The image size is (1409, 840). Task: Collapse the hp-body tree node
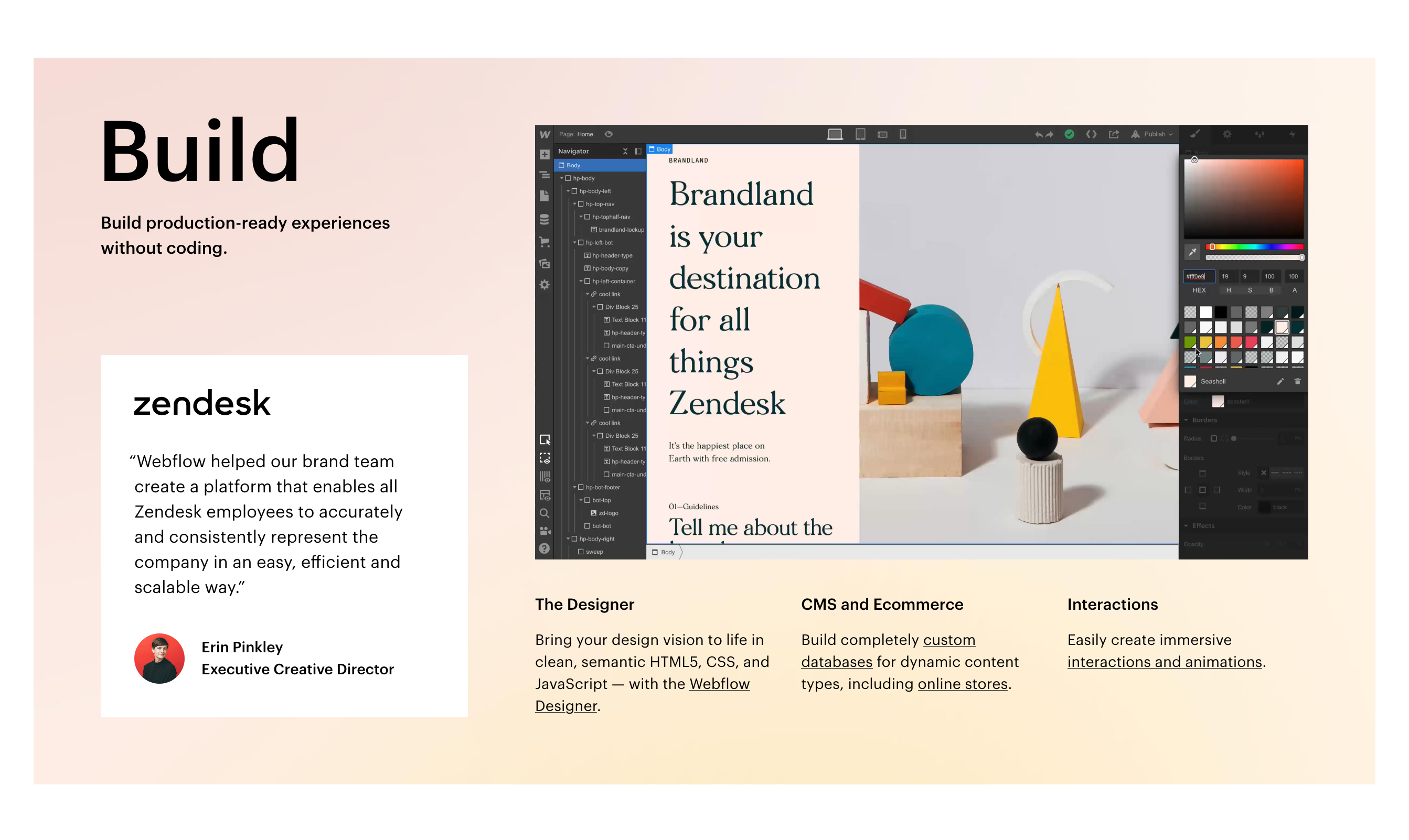pyautogui.click(x=562, y=178)
